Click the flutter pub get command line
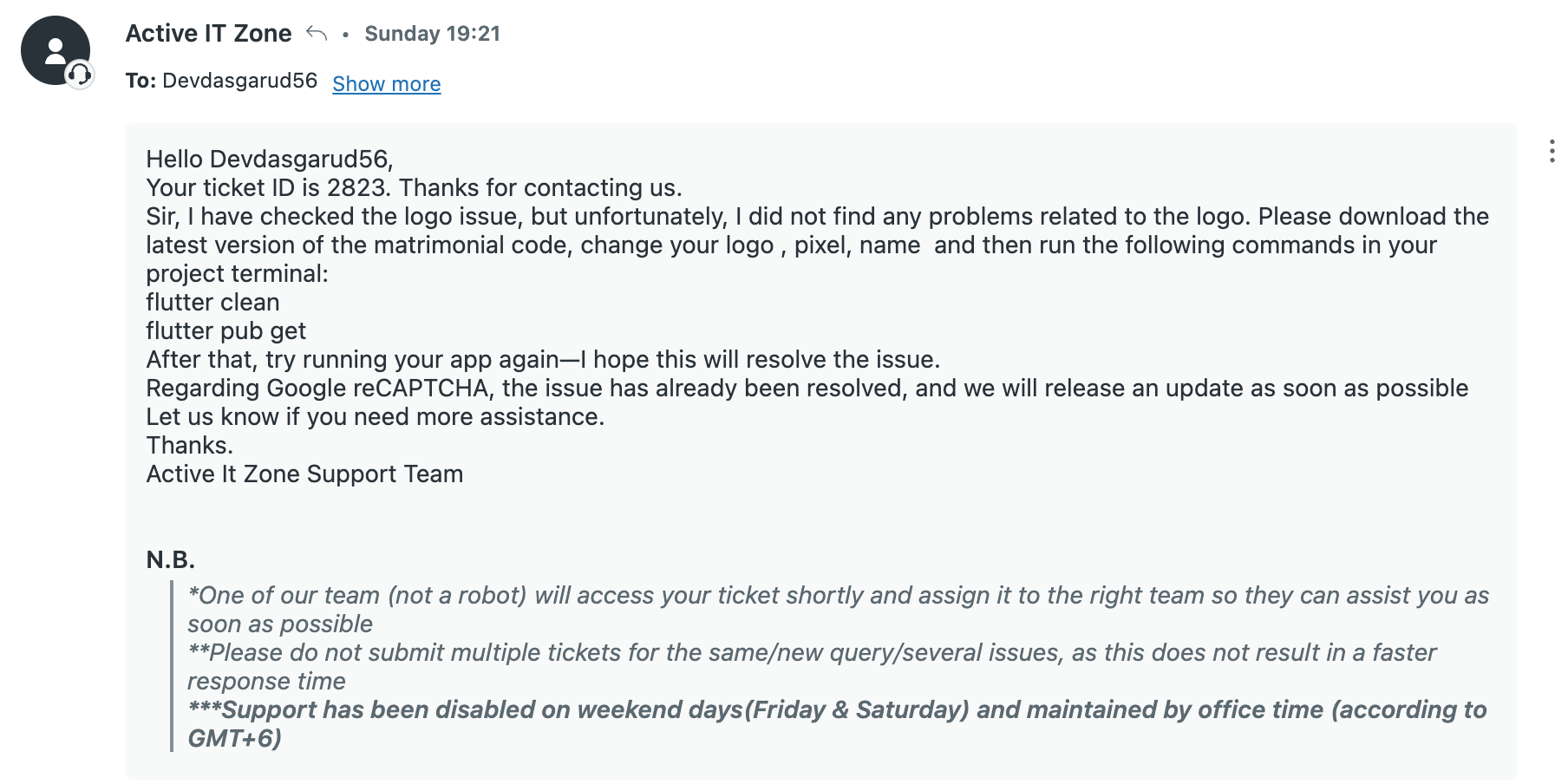 pyautogui.click(x=225, y=330)
